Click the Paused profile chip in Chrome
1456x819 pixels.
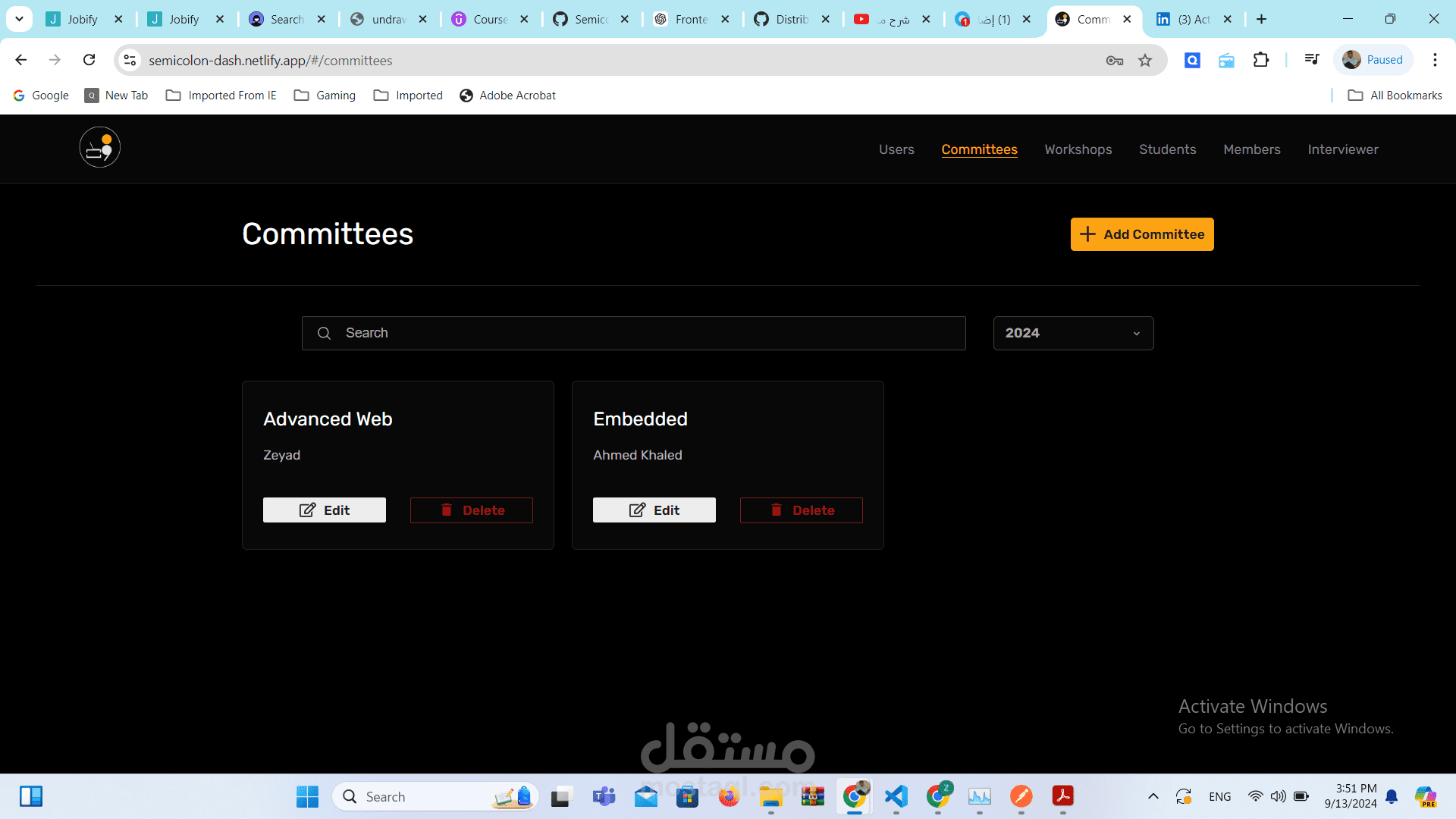pyautogui.click(x=1373, y=60)
